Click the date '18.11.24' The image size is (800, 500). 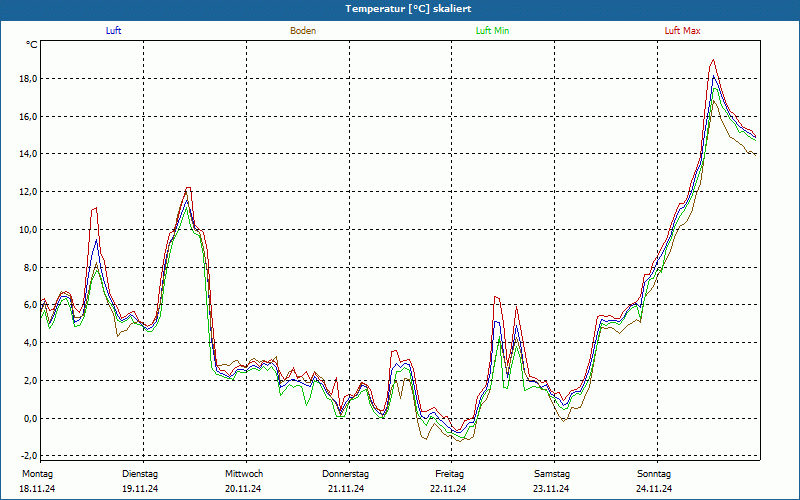(37, 489)
